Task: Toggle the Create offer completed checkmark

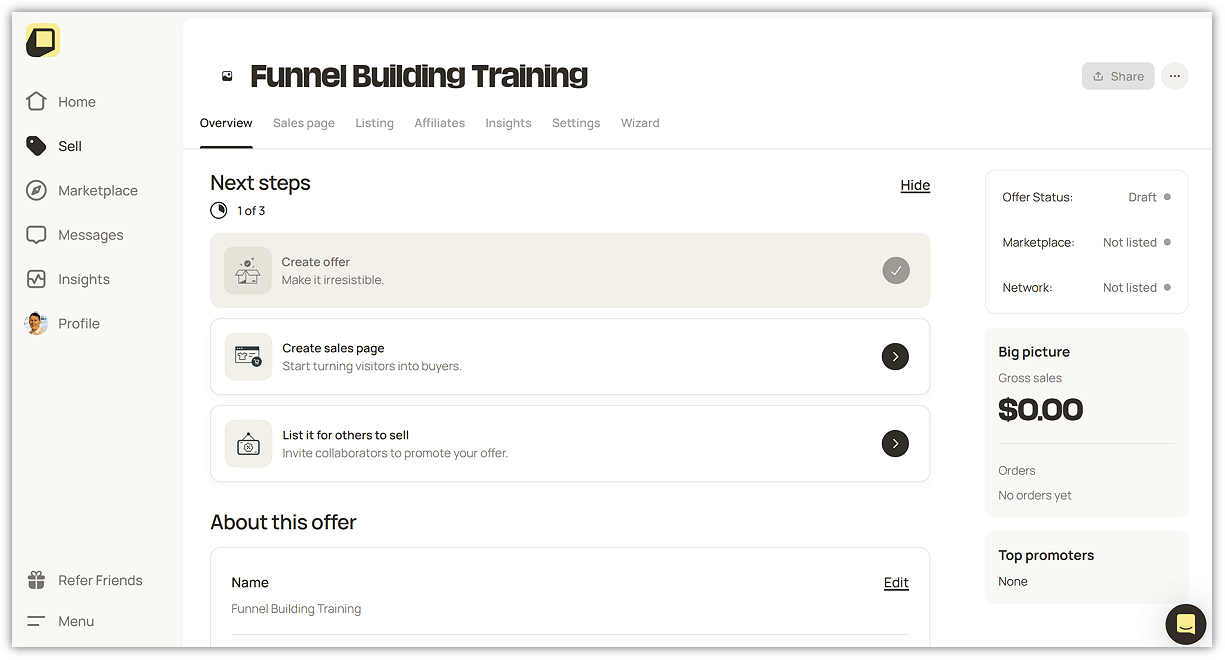Action: pyautogui.click(x=896, y=270)
